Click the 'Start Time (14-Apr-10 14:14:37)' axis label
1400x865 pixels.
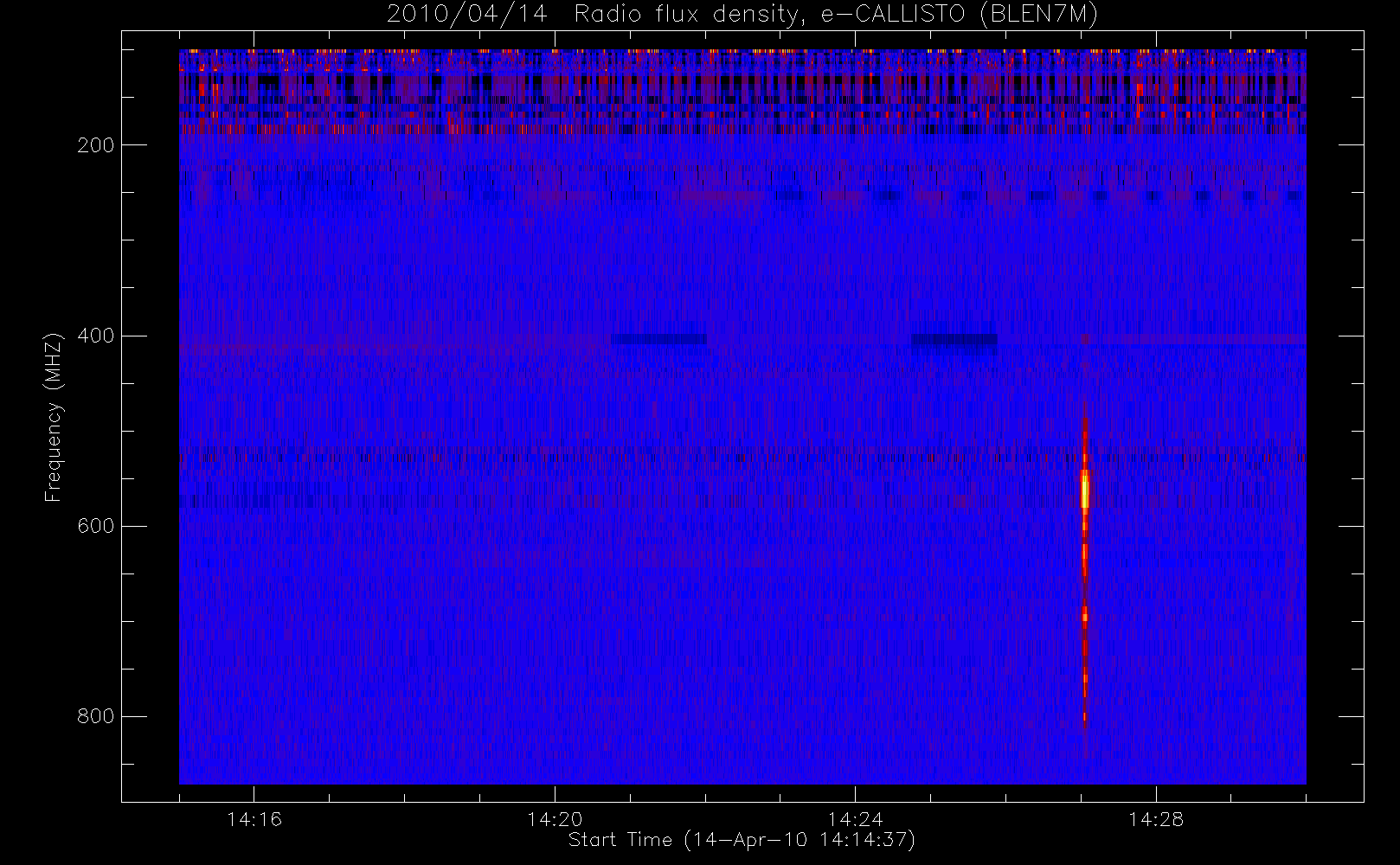[742, 839]
